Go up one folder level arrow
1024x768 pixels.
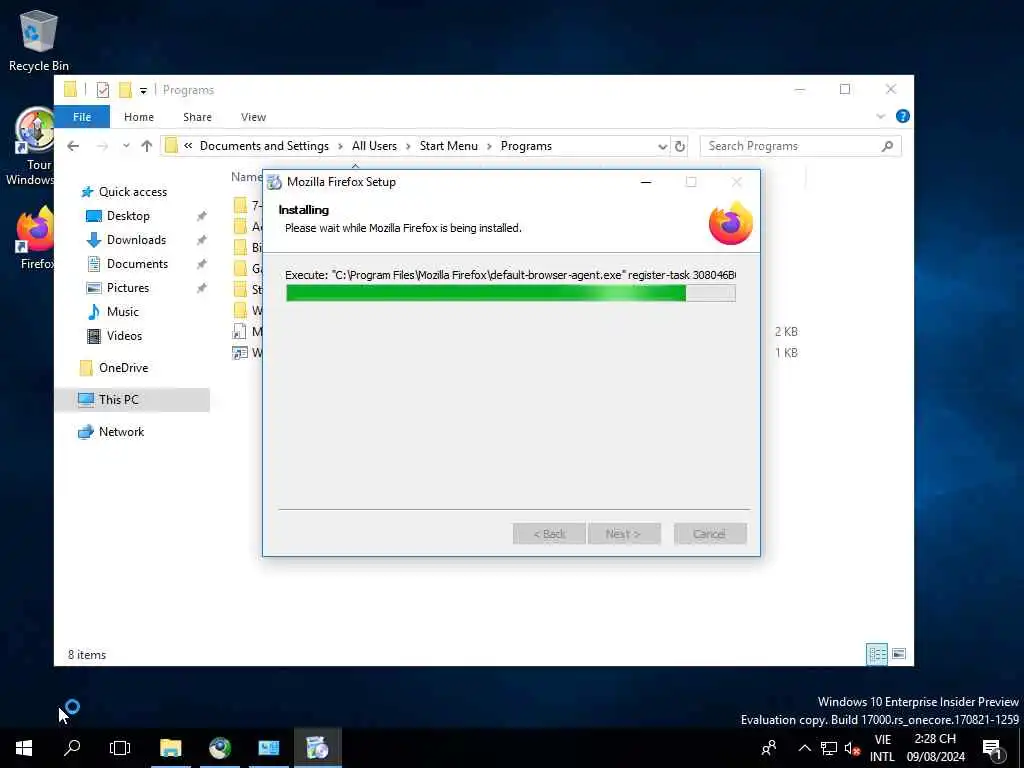(146, 146)
